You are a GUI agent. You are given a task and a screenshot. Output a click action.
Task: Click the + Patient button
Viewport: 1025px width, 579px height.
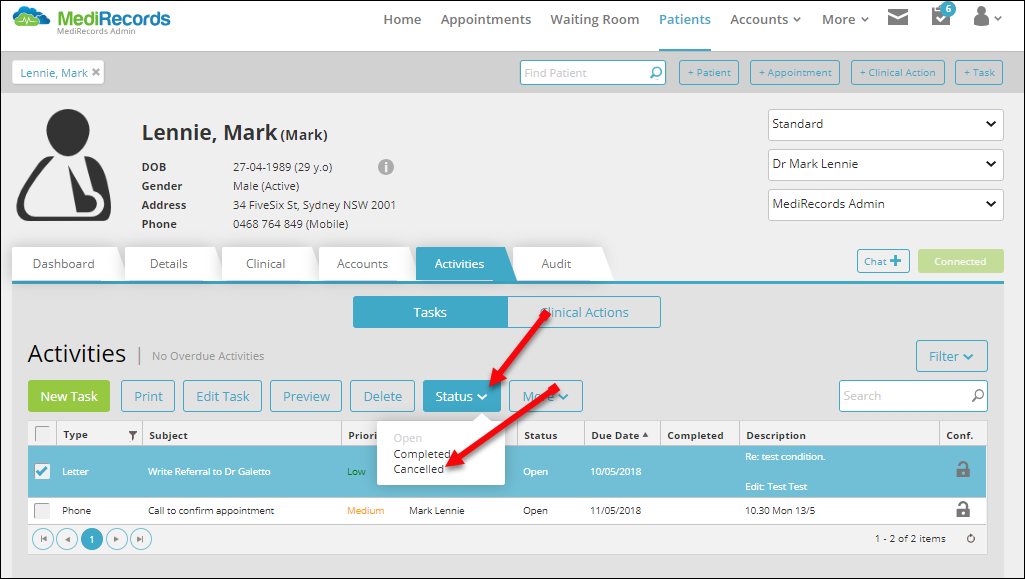click(x=709, y=73)
